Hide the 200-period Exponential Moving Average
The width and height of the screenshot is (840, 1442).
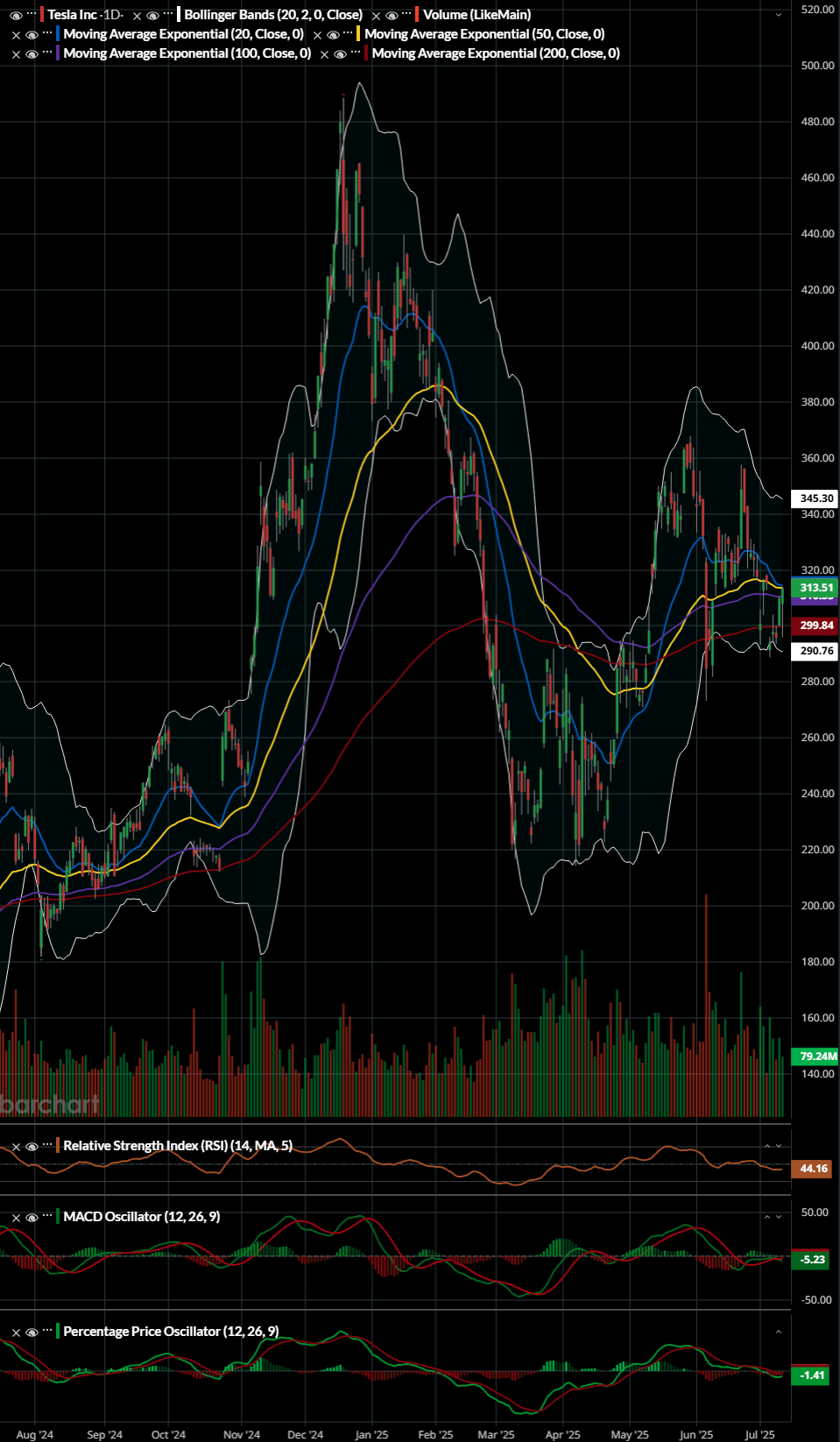click(340, 53)
